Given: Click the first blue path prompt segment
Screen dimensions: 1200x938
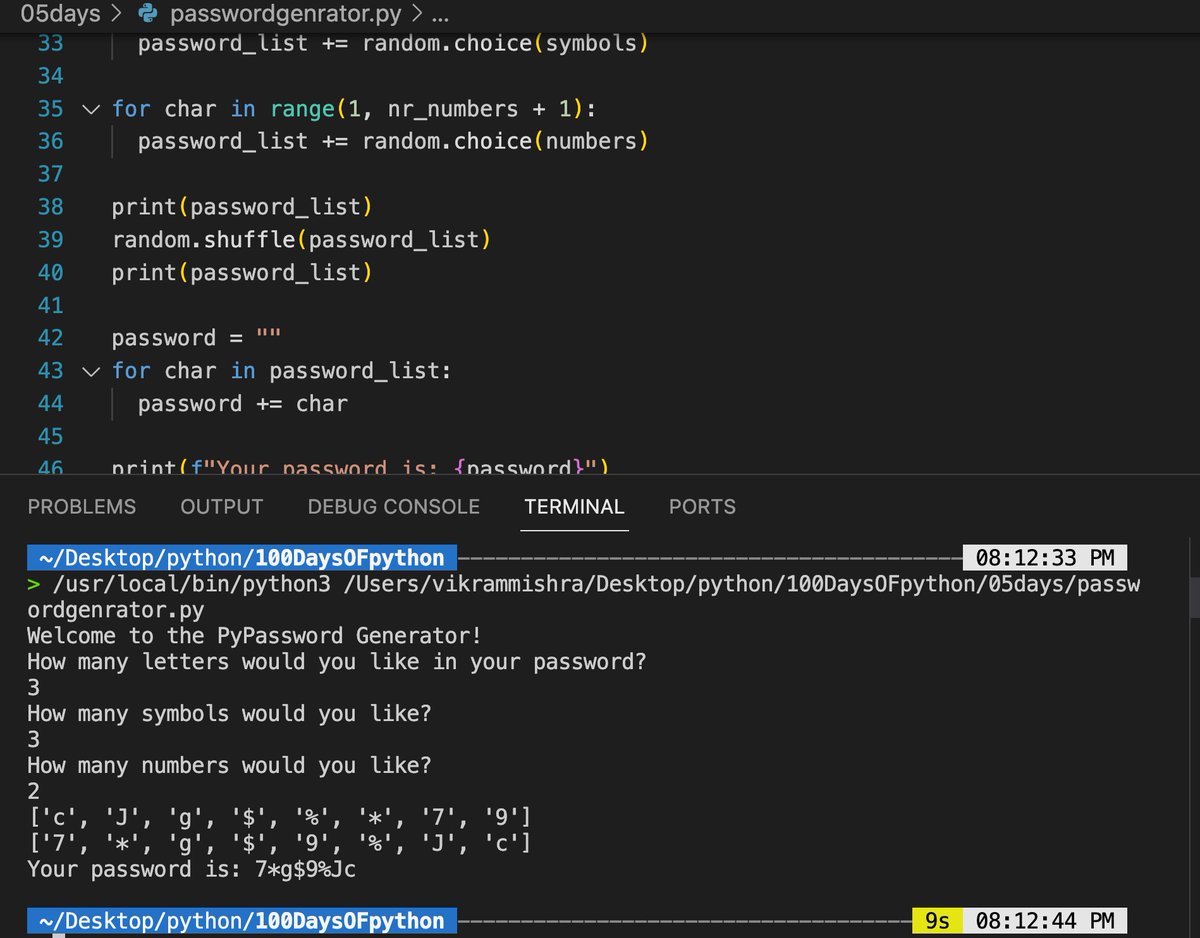Looking at the screenshot, I should coord(242,557).
